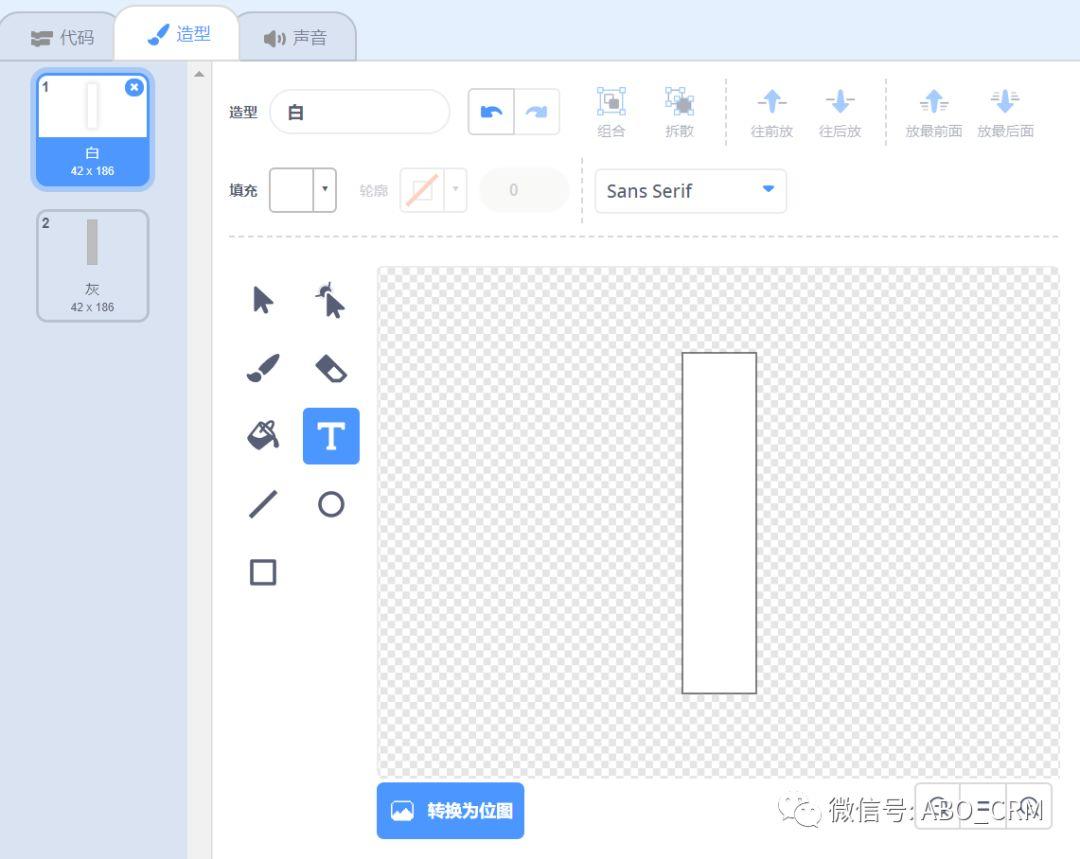
Task: Delete costume 1 with the x button
Action: click(x=134, y=87)
